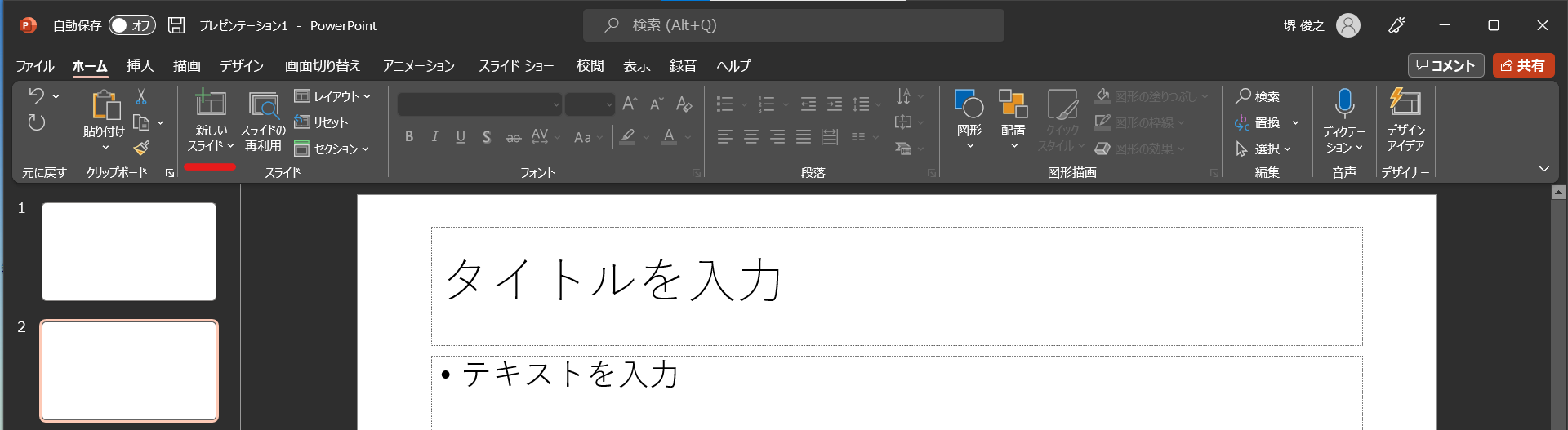The width and height of the screenshot is (1568, 430).
Task: Apply text shadow (S) formatting
Action: pos(487,137)
